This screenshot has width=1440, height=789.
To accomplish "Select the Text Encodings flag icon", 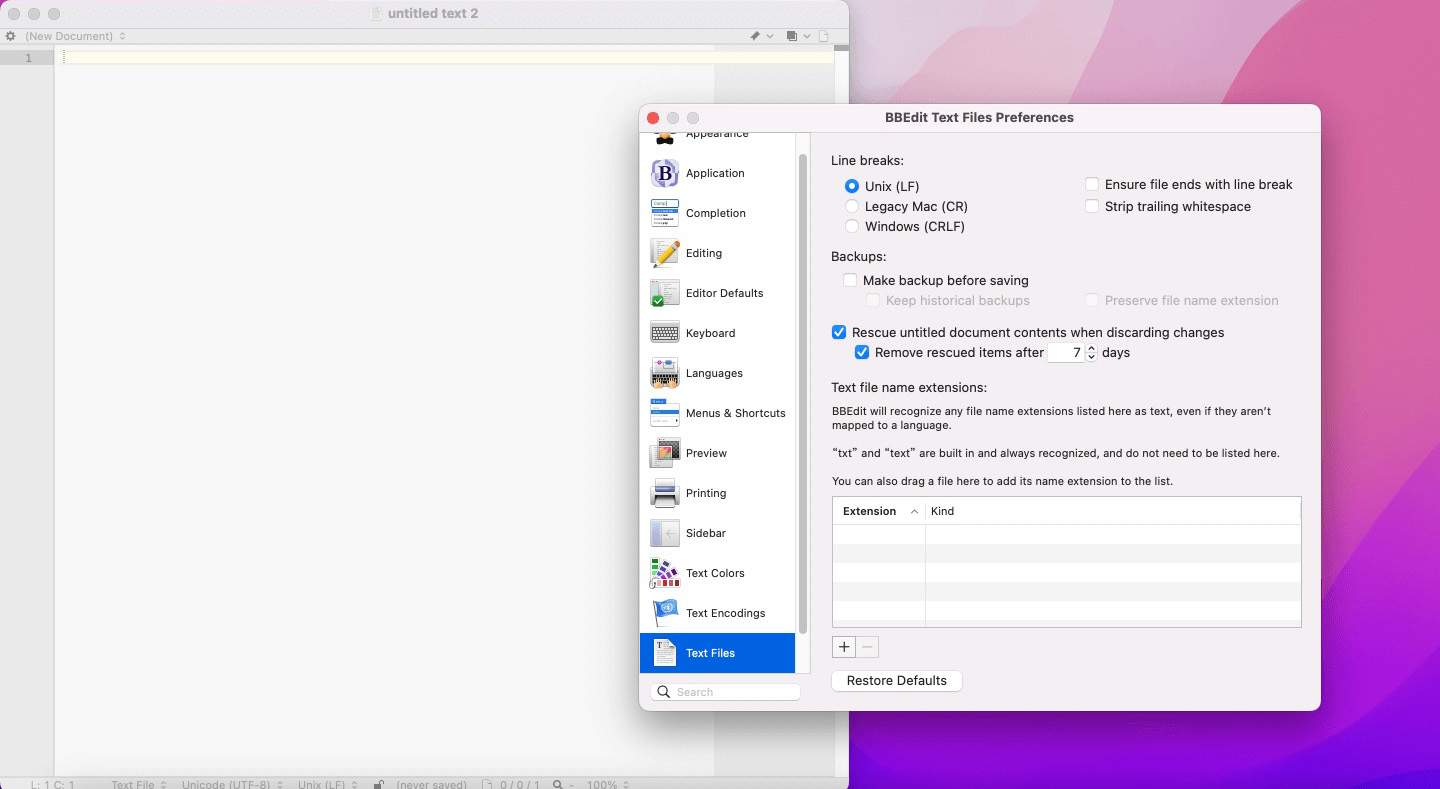I will 665,613.
